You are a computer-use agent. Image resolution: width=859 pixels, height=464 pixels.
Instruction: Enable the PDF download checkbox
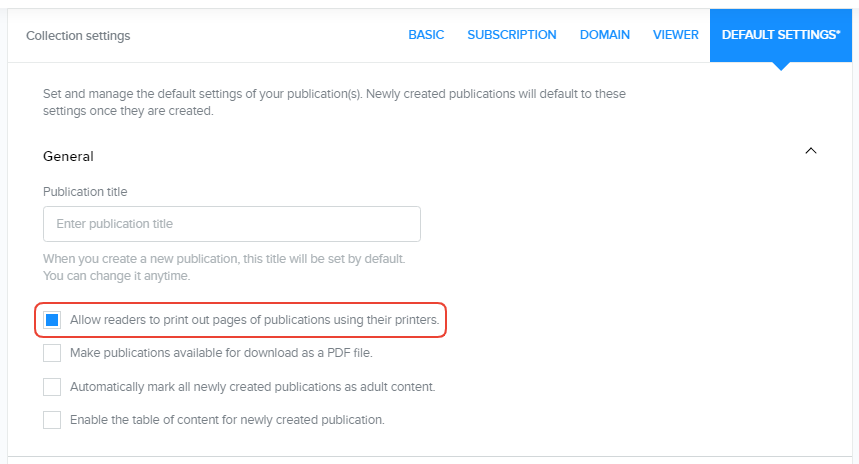point(52,353)
